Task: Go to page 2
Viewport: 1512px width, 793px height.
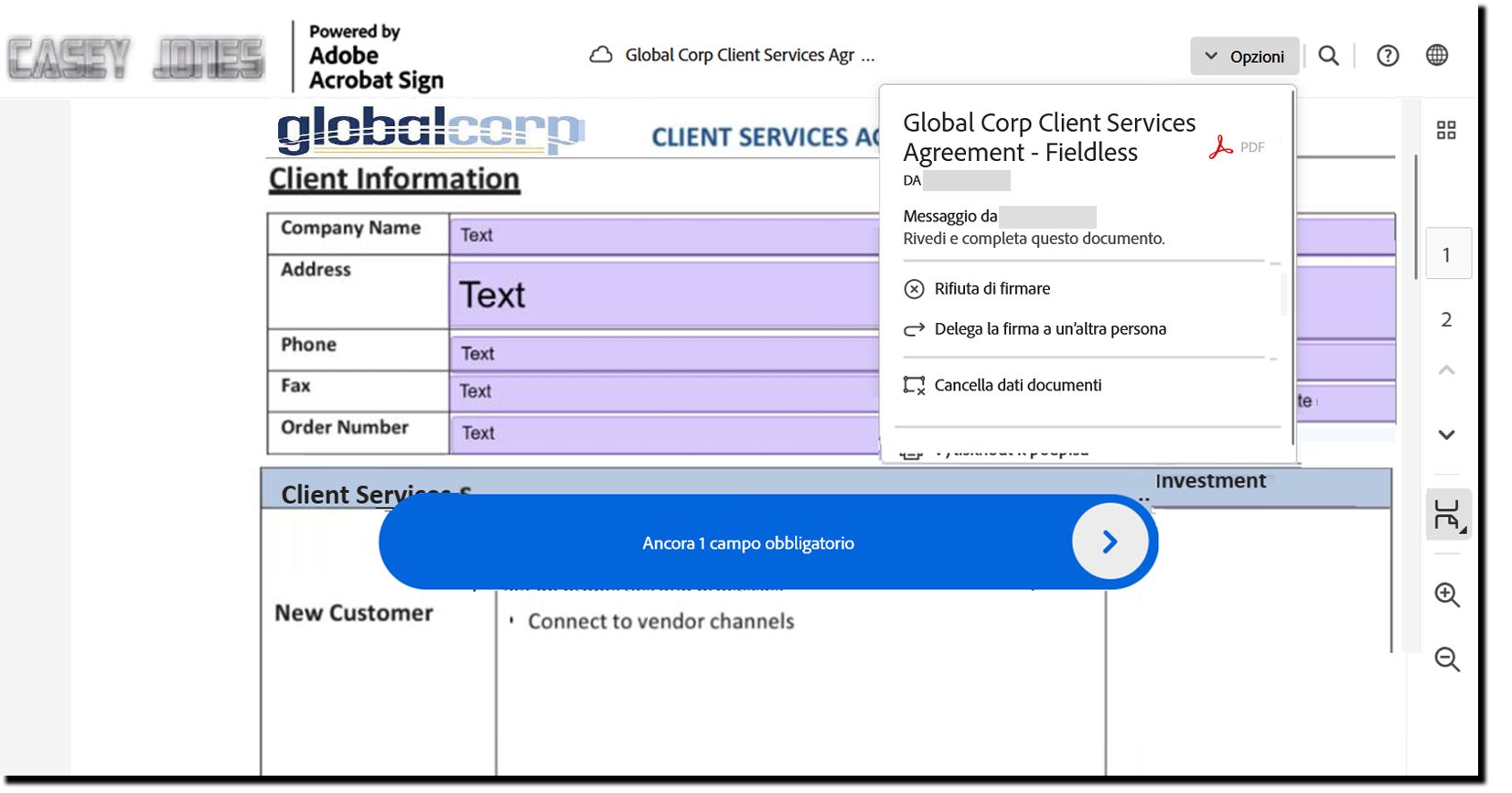Action: (x=1446, y=319)
